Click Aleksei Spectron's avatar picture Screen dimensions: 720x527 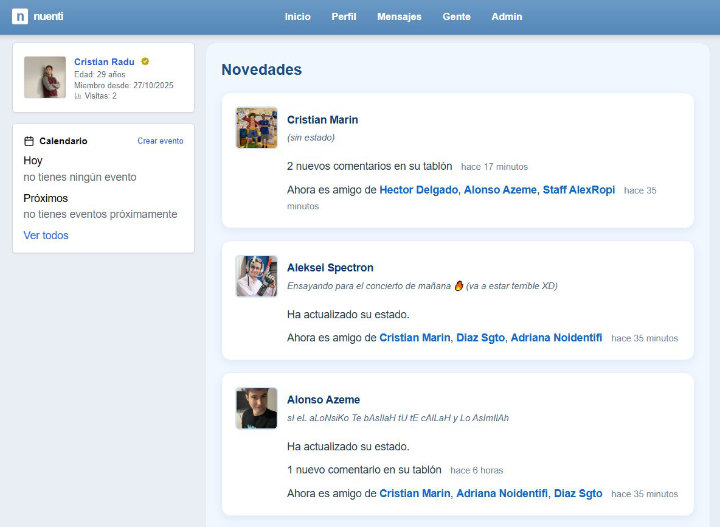point(256,276)
